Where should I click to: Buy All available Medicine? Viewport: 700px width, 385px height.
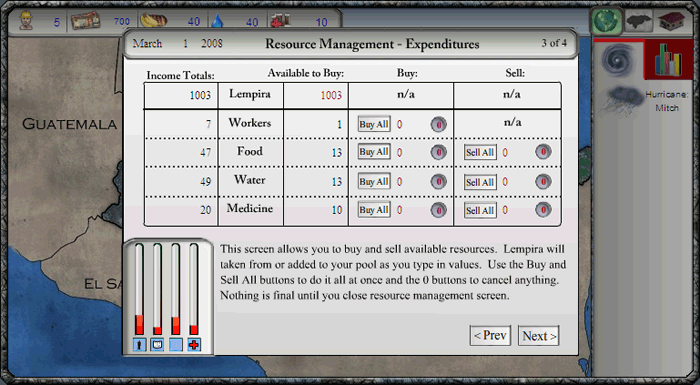coord(374,210)
